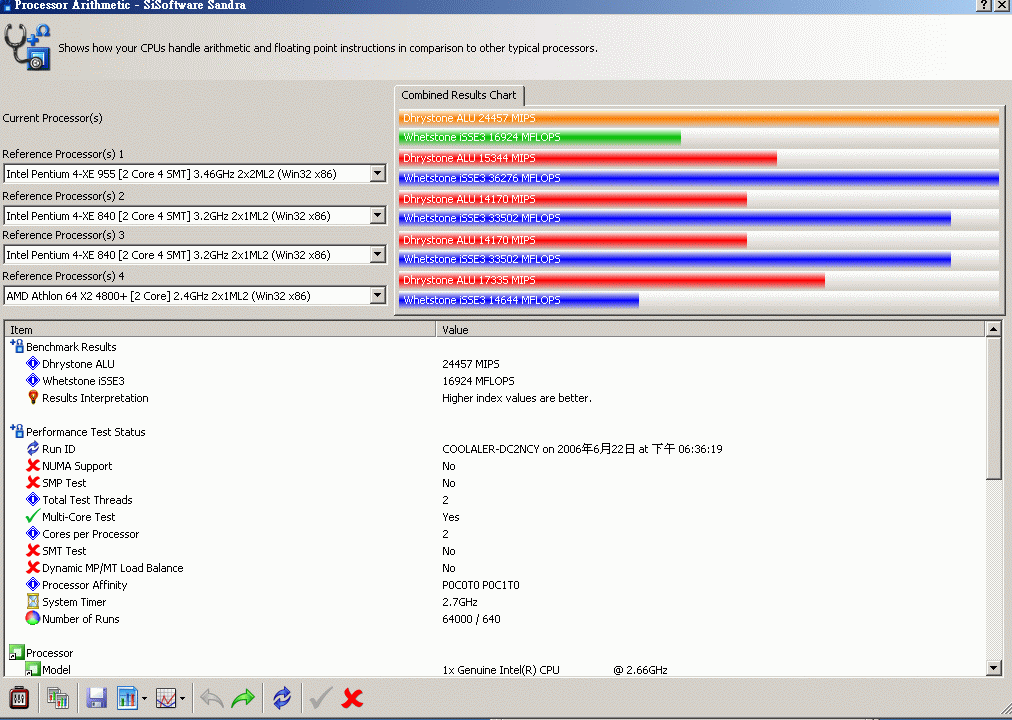
Task: Click the P0C0T0 P0C1T0 affinity value
Action: tap(481, 585)
